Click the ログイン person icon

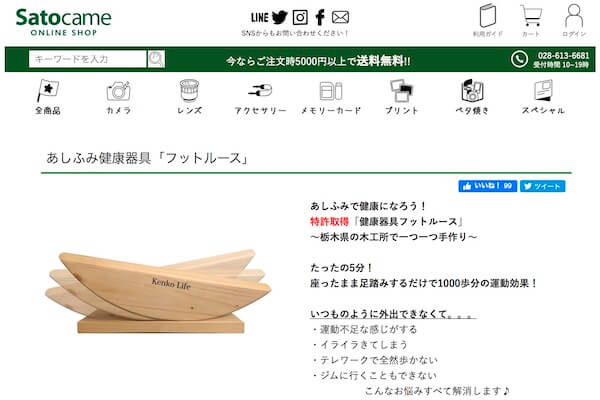click(x=574, y=16)
